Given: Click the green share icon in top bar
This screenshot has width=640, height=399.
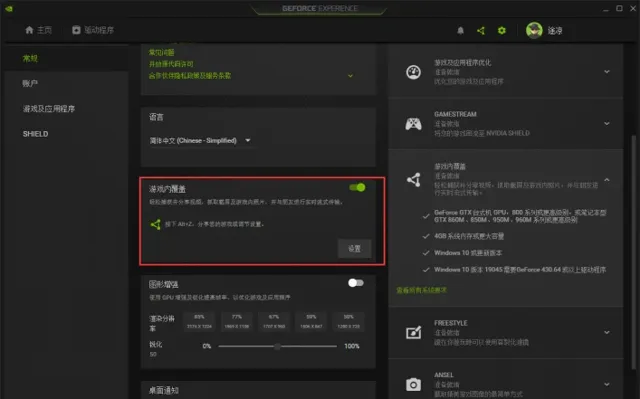Looking at the screenshot, I should (481, 31).
